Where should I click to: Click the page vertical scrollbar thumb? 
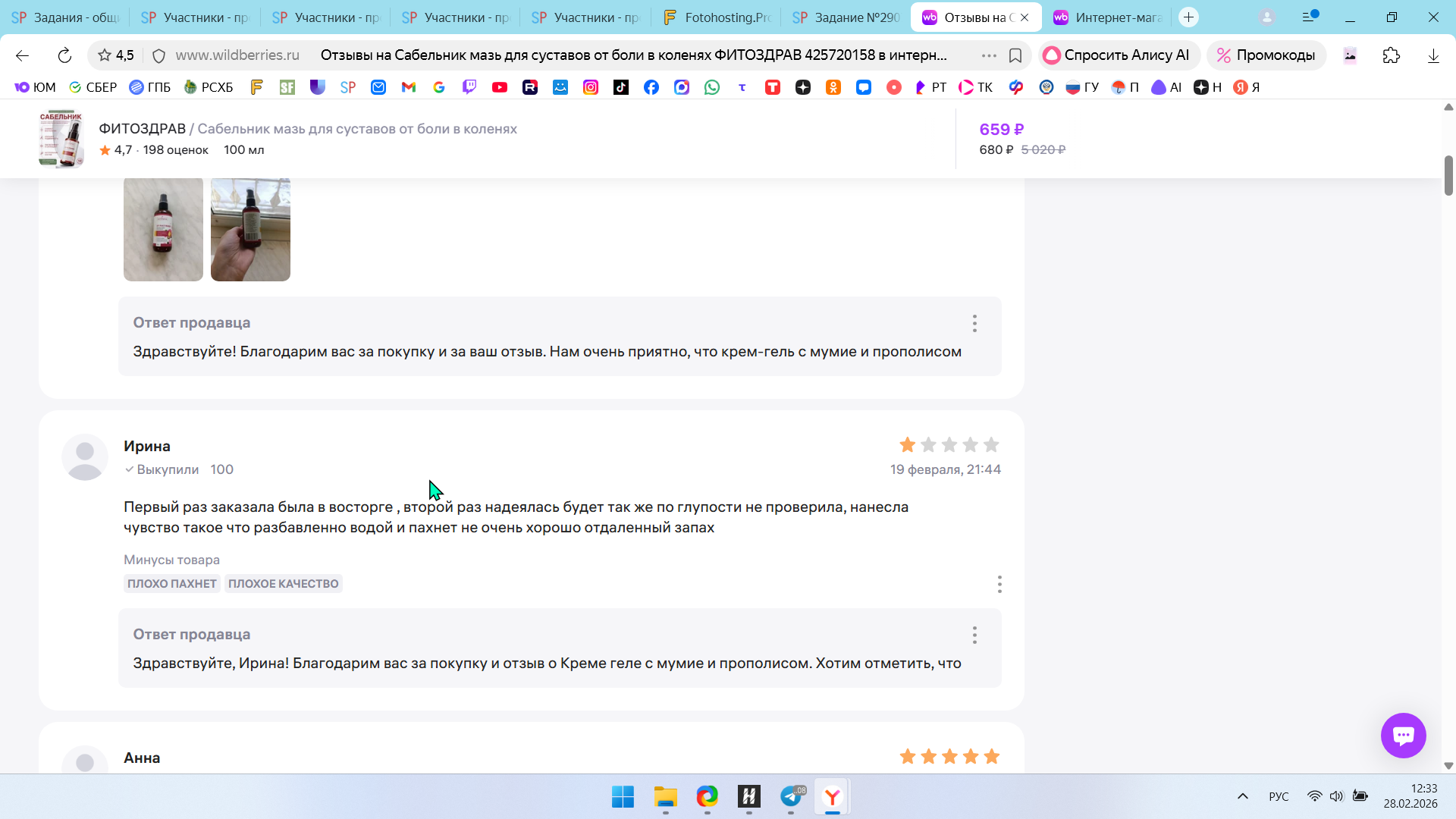click(1448, 175)
